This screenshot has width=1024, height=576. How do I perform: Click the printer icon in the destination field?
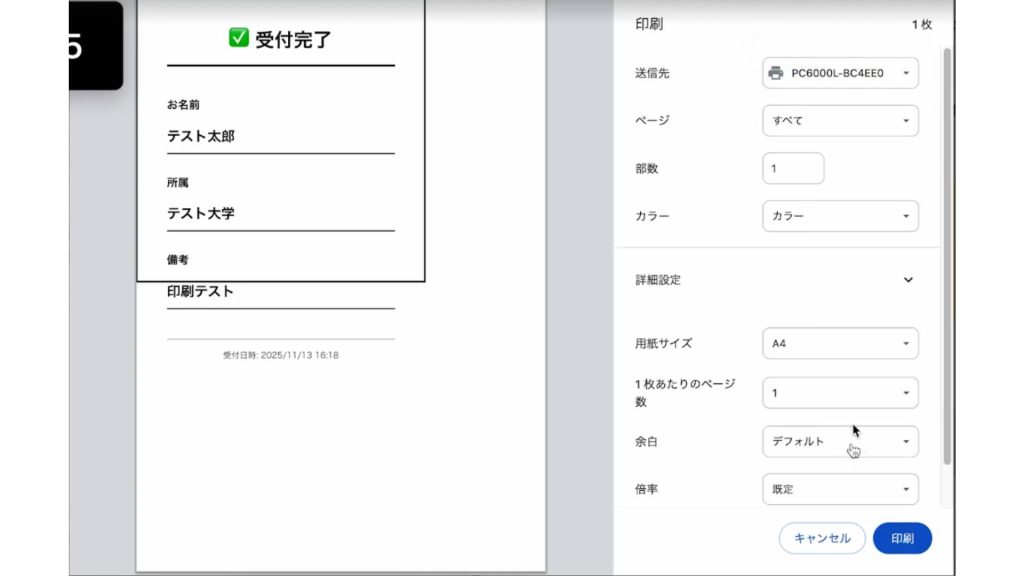(x=775, y=73)
